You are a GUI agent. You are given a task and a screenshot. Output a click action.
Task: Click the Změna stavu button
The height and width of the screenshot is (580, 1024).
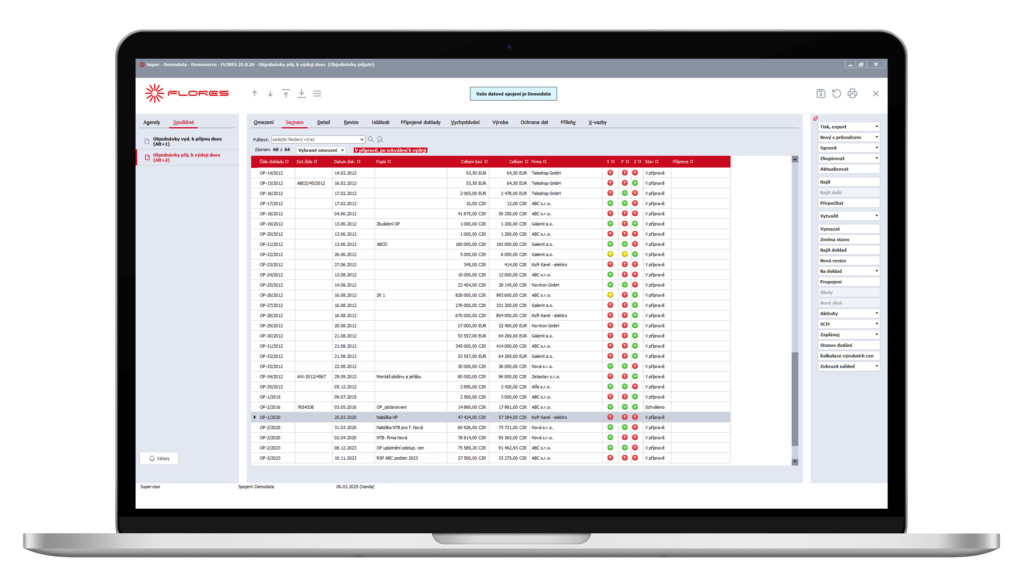point(848,240)
